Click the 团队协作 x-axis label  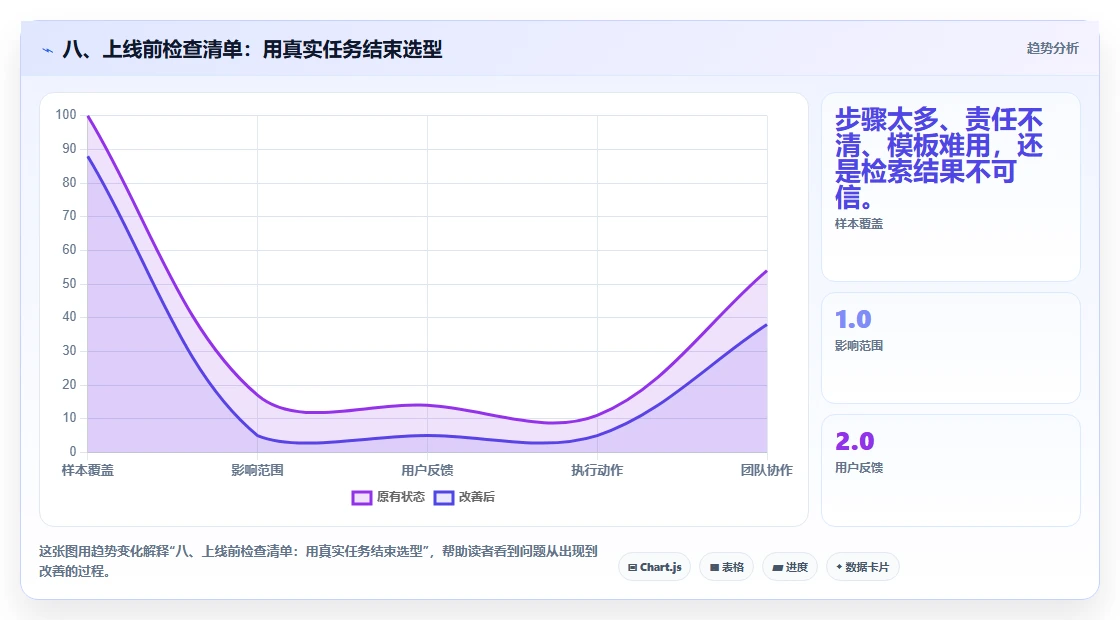766,470
